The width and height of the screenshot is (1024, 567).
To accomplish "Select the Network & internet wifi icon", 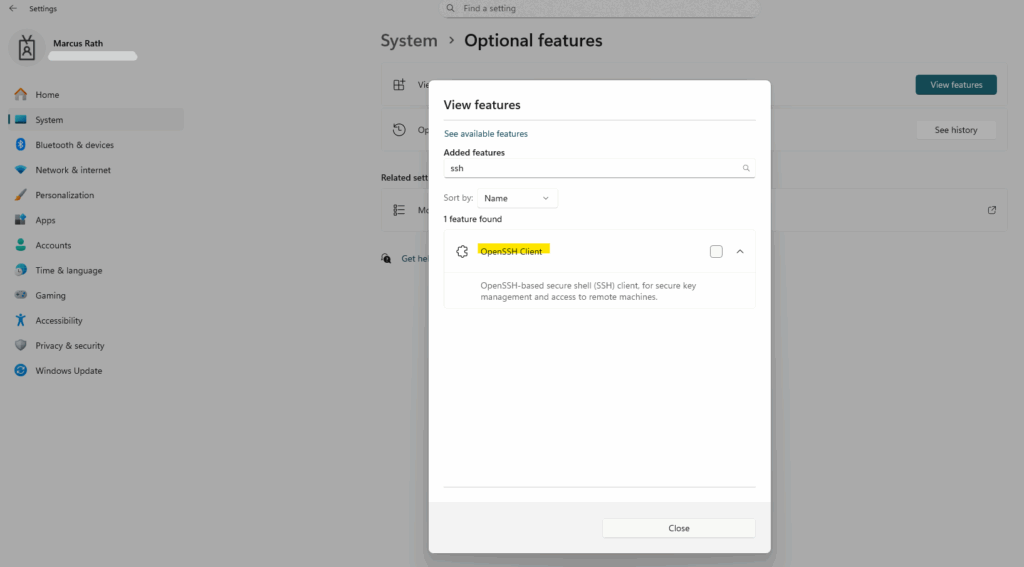I will click(x=21, y=170).
